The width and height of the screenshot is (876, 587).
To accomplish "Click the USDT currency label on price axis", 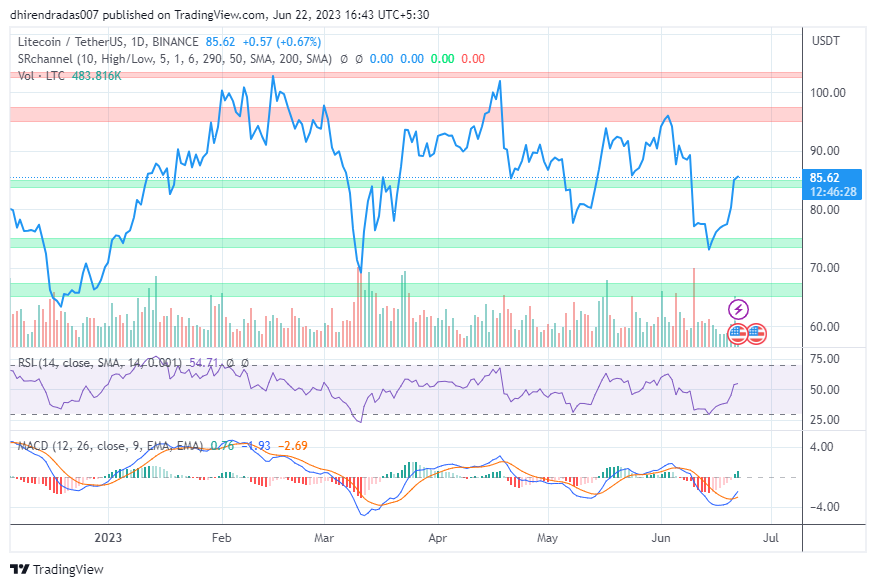I will click(826, 41).
